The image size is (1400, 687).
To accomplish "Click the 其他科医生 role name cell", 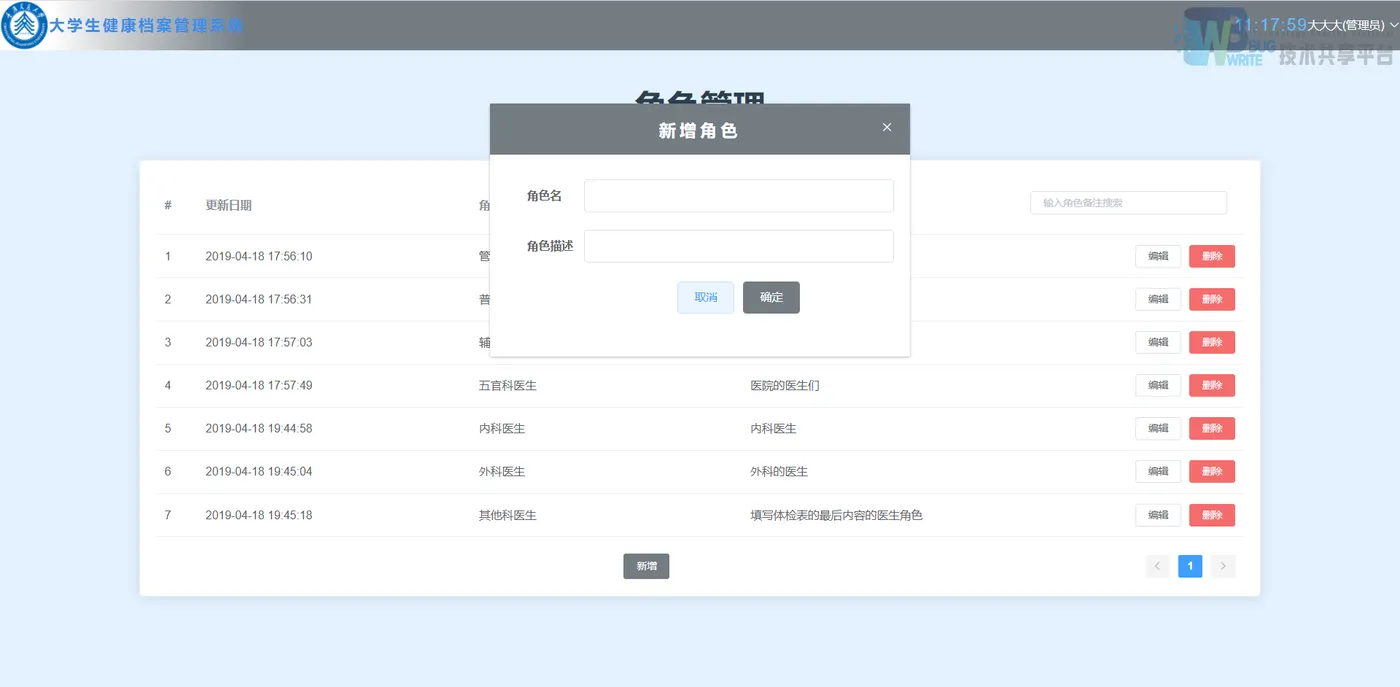I will (x=508, y=516).
